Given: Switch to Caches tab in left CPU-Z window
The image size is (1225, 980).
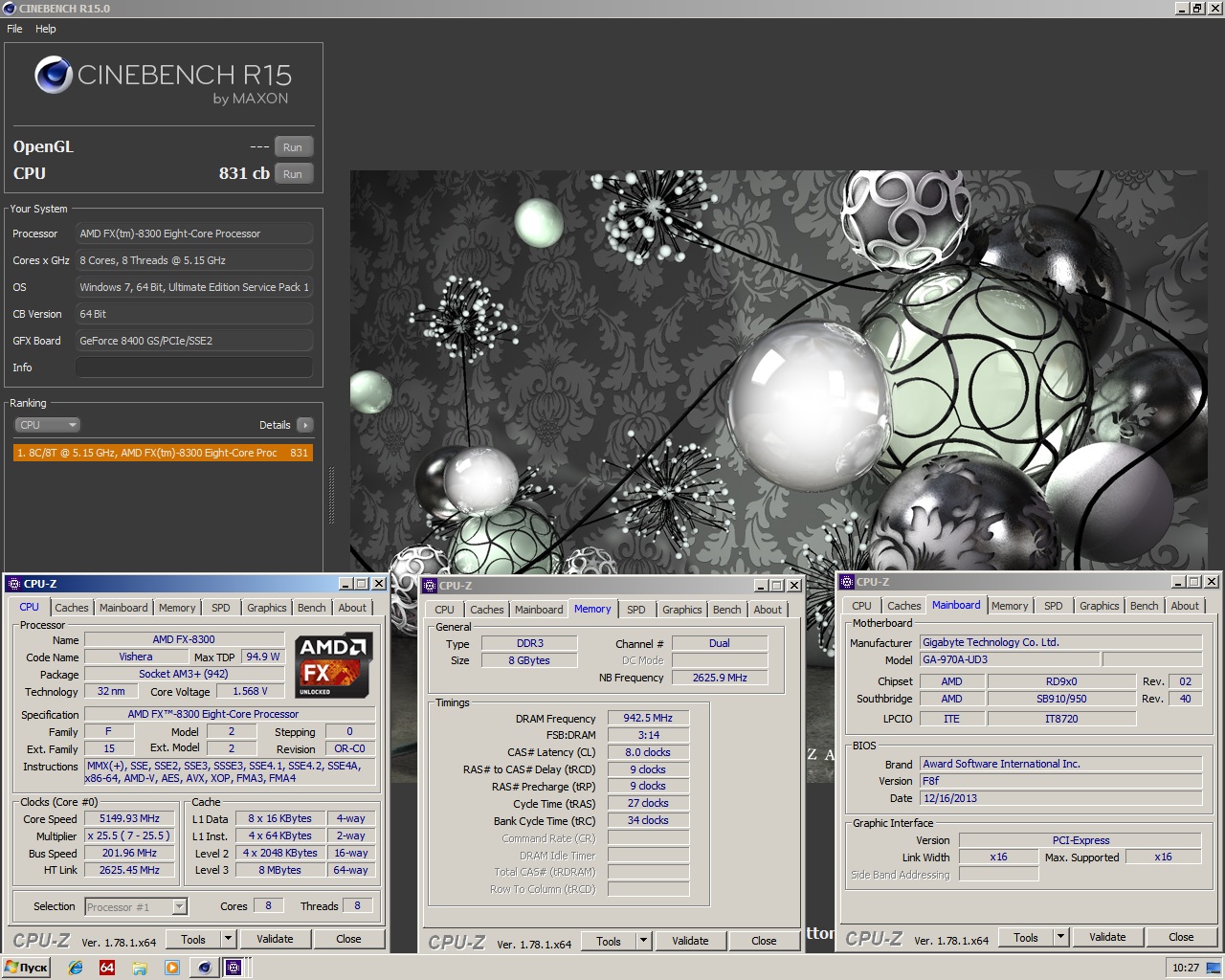Looking at the screenshot, I should point(72,608).
